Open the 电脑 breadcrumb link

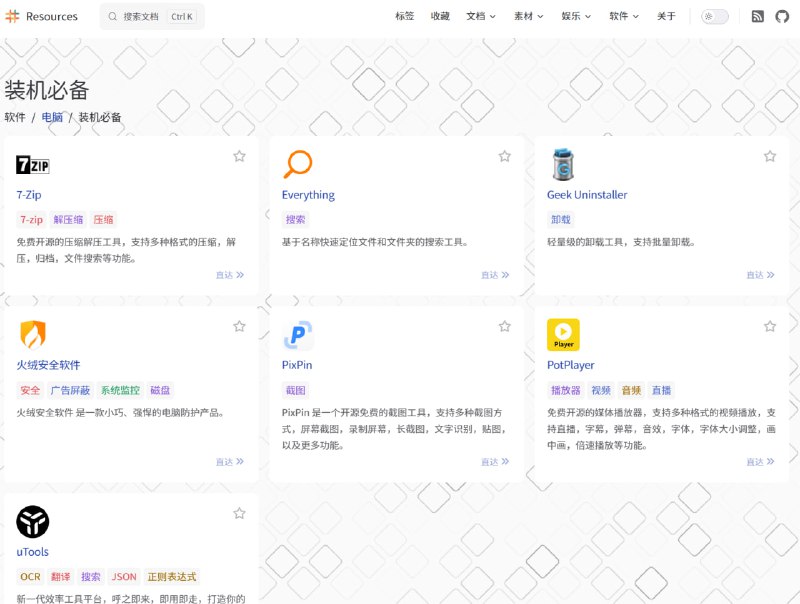[52, 115]
